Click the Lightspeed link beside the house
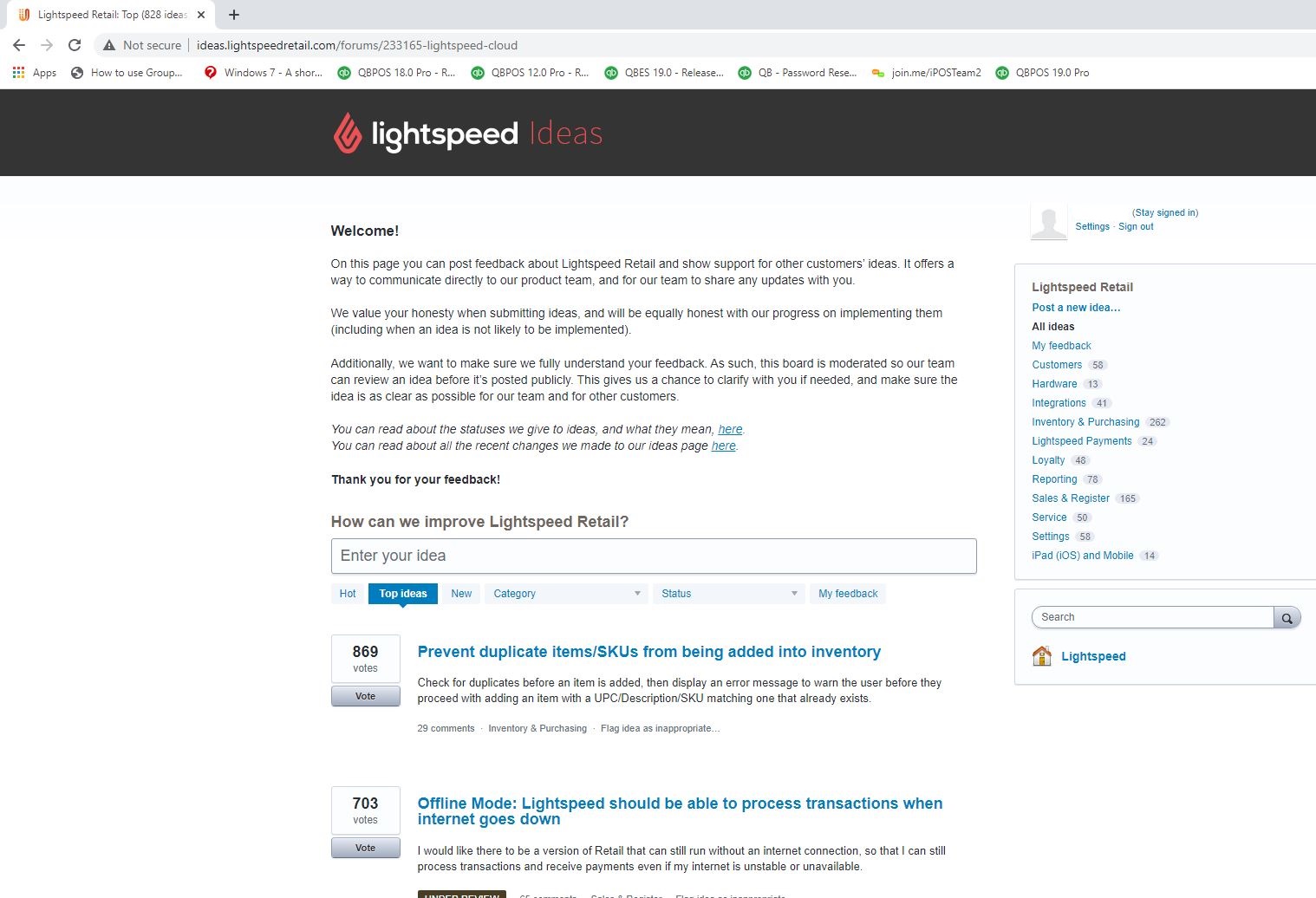Image resolution: width=1316 pixels, height=898 pixels. pos(1093,656)
